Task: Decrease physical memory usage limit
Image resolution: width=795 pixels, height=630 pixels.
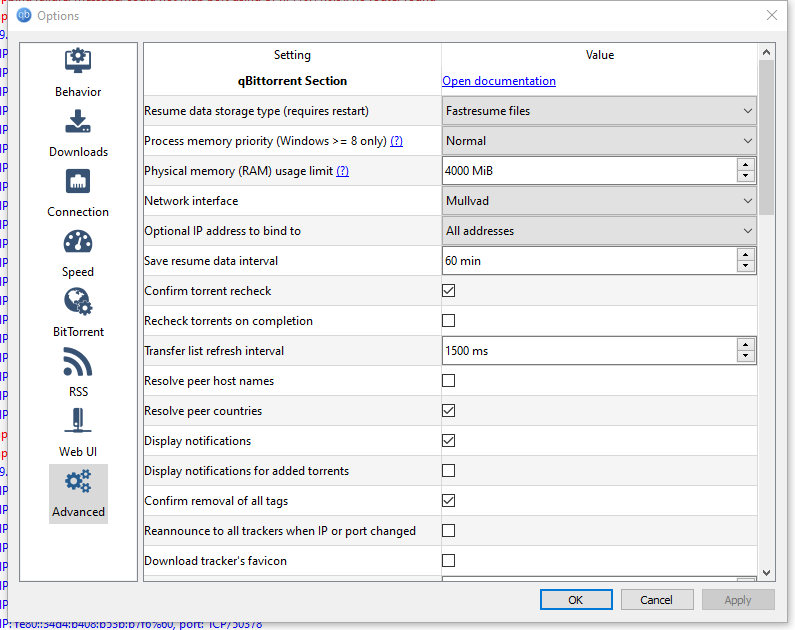Action: [745, 176]
